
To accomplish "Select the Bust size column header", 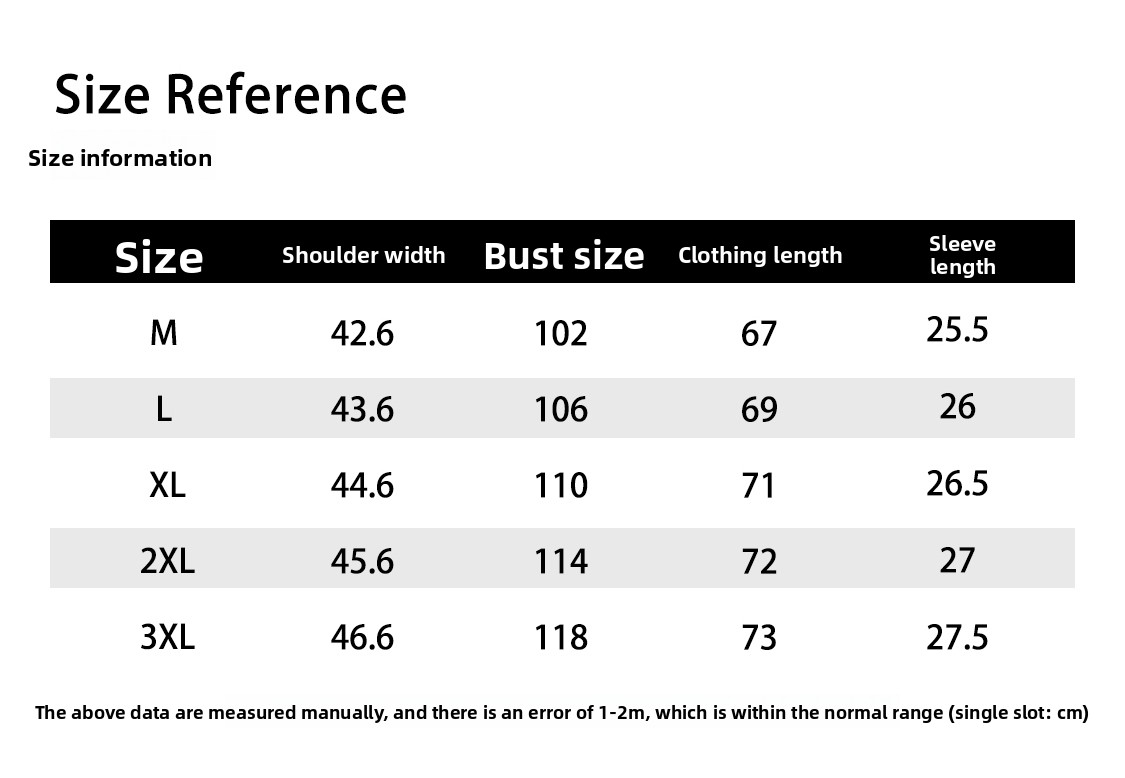I will (x=564, y=255).
